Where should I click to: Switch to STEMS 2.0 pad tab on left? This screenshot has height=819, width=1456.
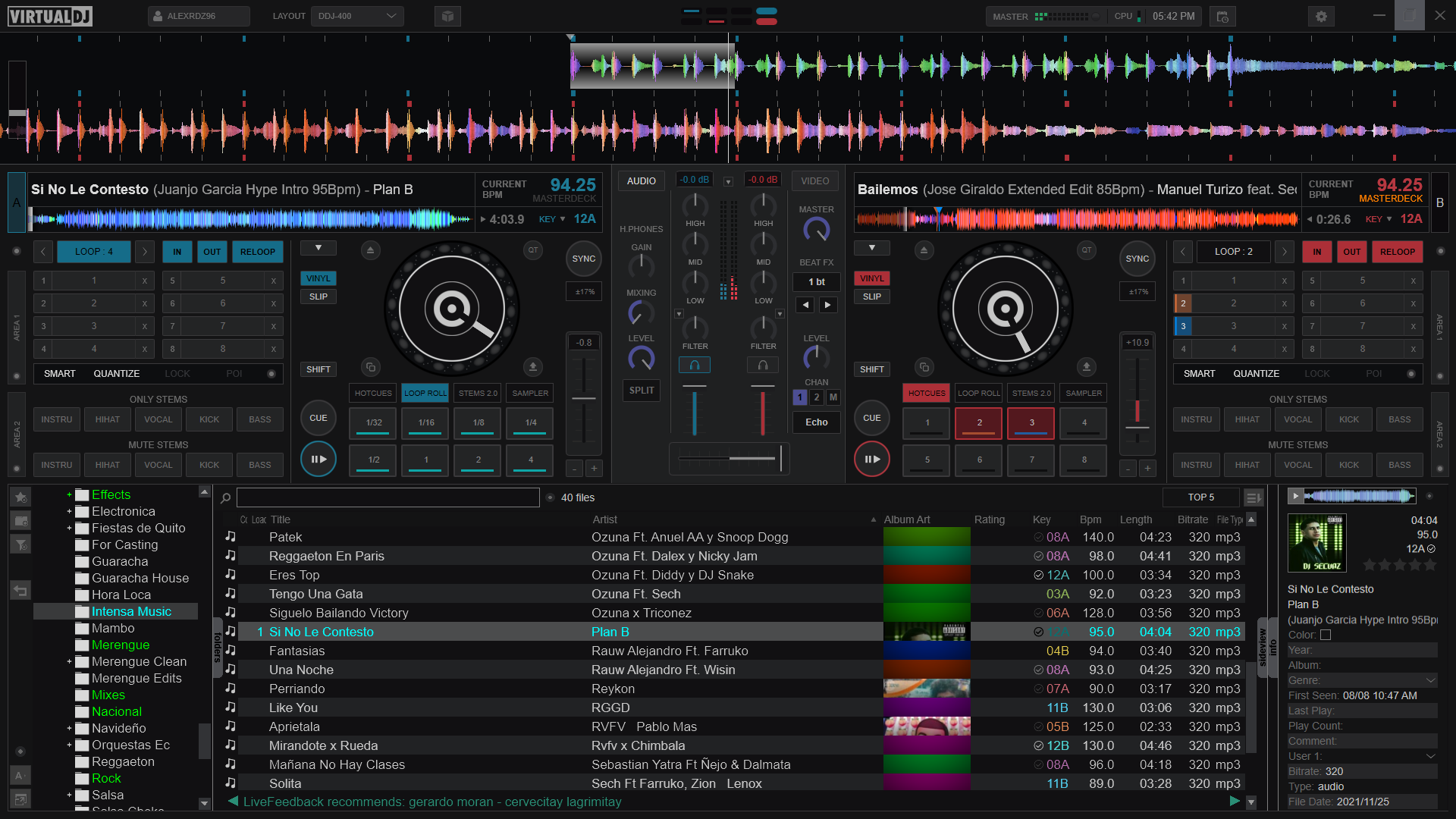pyautogui.click(x=478, y=393)
